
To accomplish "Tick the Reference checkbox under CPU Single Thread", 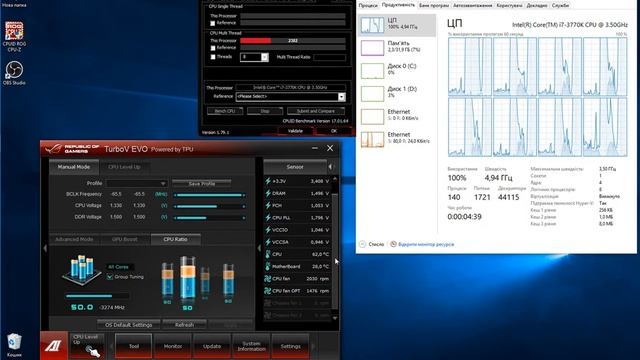I will pos(213,23).
